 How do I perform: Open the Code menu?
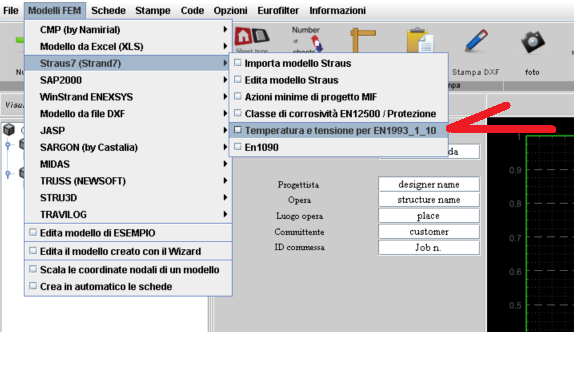(192, 11)
